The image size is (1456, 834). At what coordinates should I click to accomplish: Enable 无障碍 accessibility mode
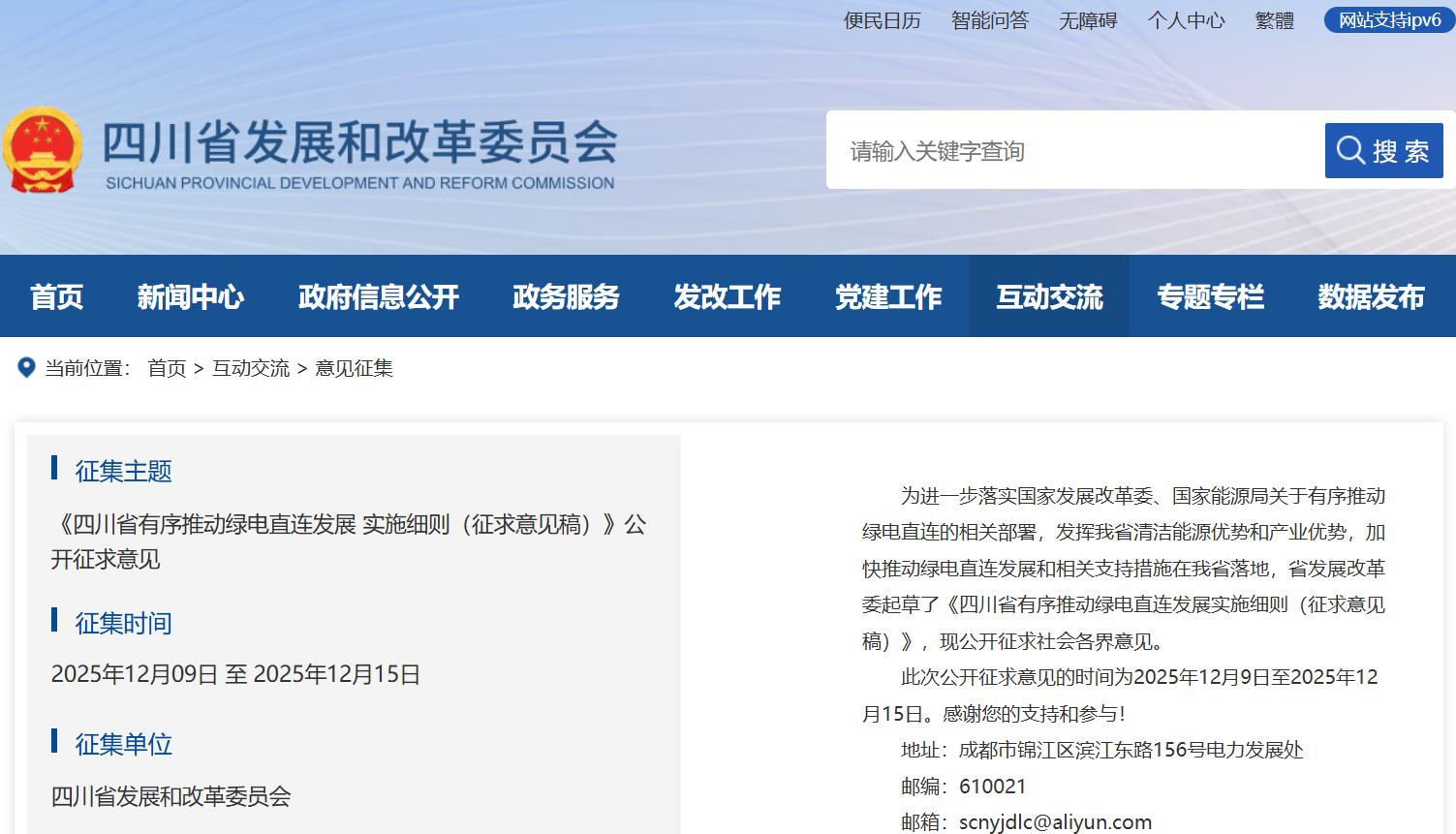pyautogui.click(x=1088, y=20)
